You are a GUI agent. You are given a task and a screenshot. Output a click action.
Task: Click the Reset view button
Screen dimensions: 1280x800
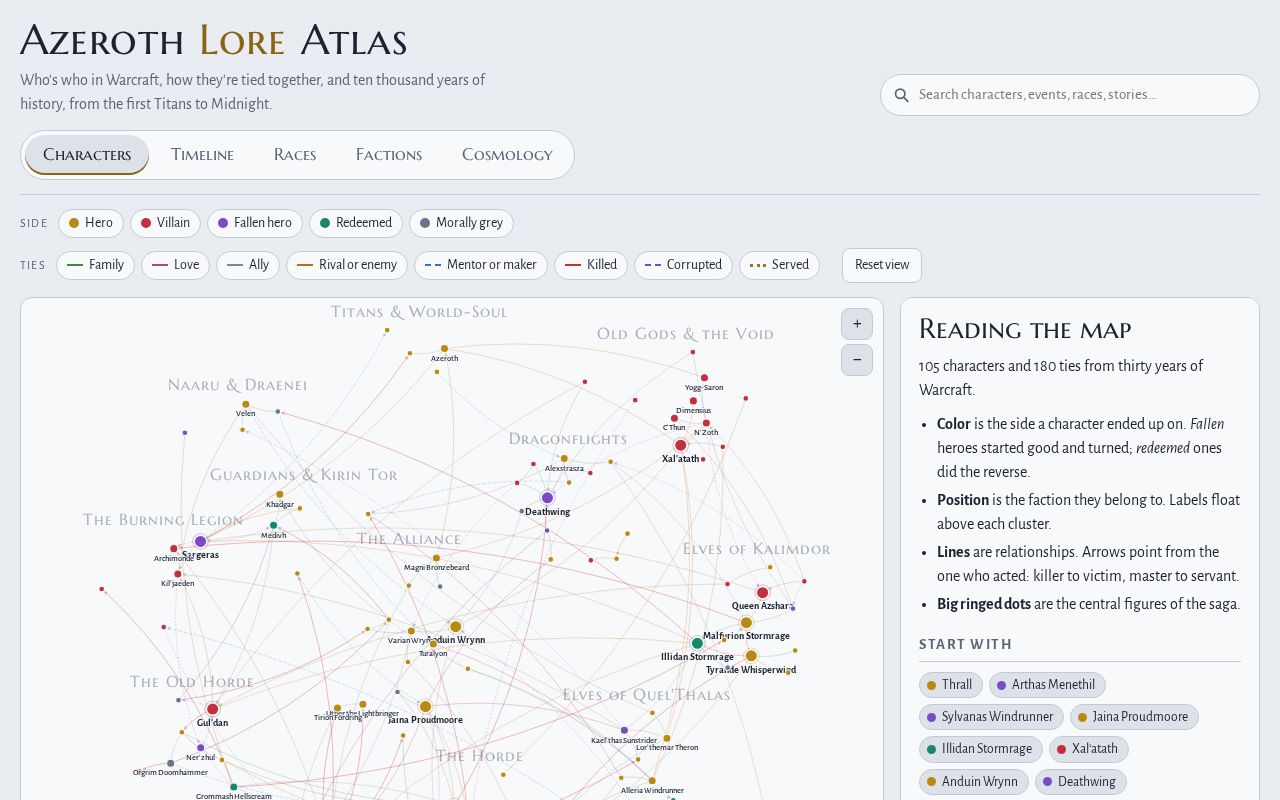[x=882, y=265]
